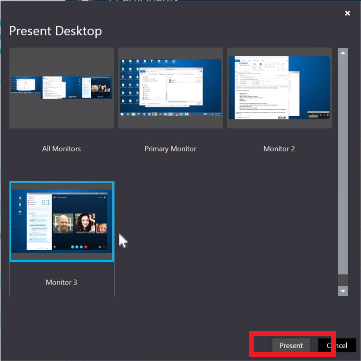
Task: Click the scrollbar down arrow
Action: click(x=343, y=291)
